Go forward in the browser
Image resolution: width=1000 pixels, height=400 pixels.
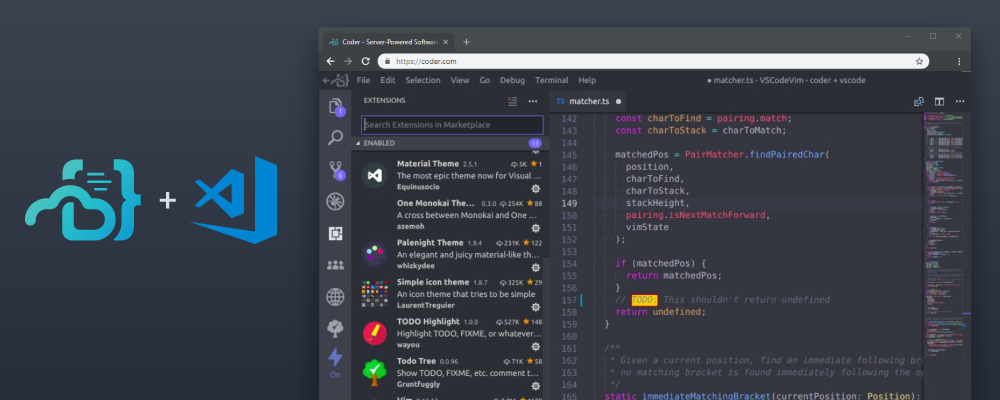pos(348,61)
